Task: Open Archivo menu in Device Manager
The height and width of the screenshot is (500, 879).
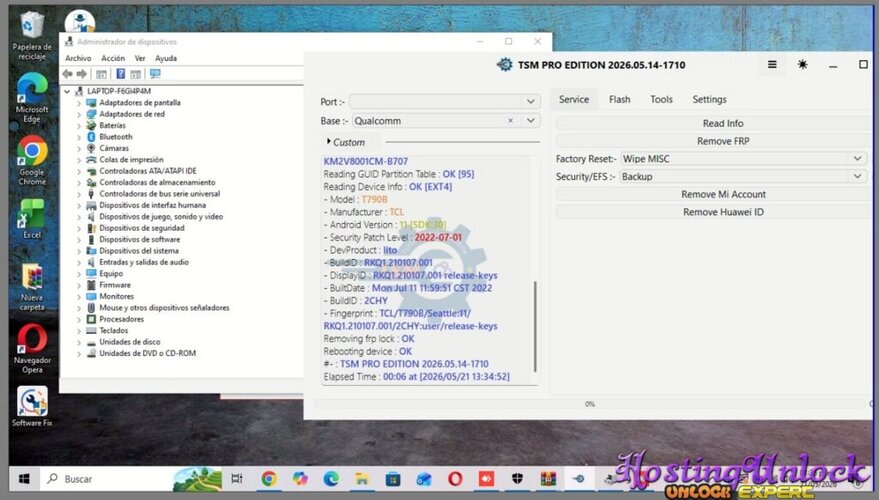Action: tap(78, 58)
